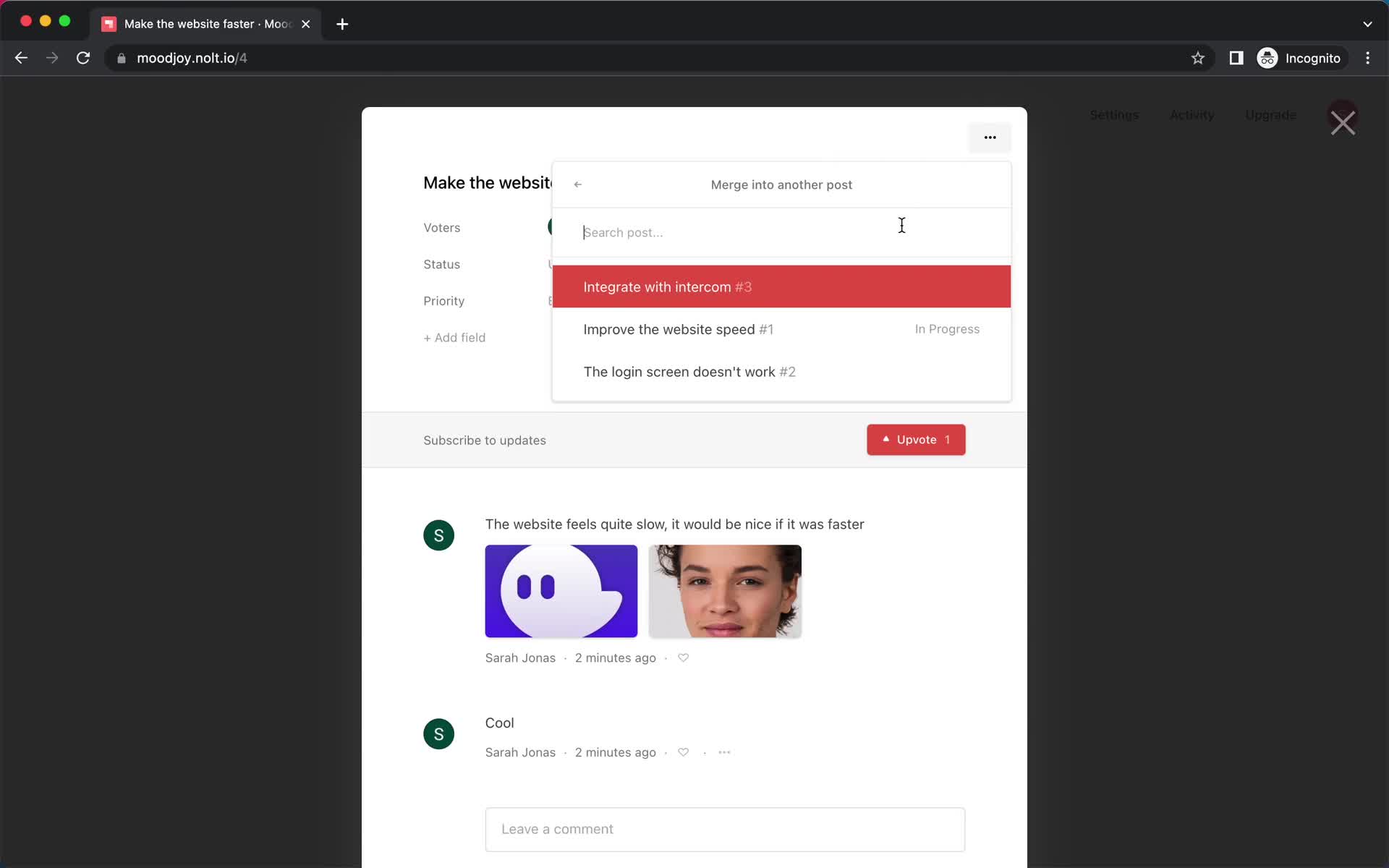Click the bookmark/star icon in browser toolbar

(1197, 58)
